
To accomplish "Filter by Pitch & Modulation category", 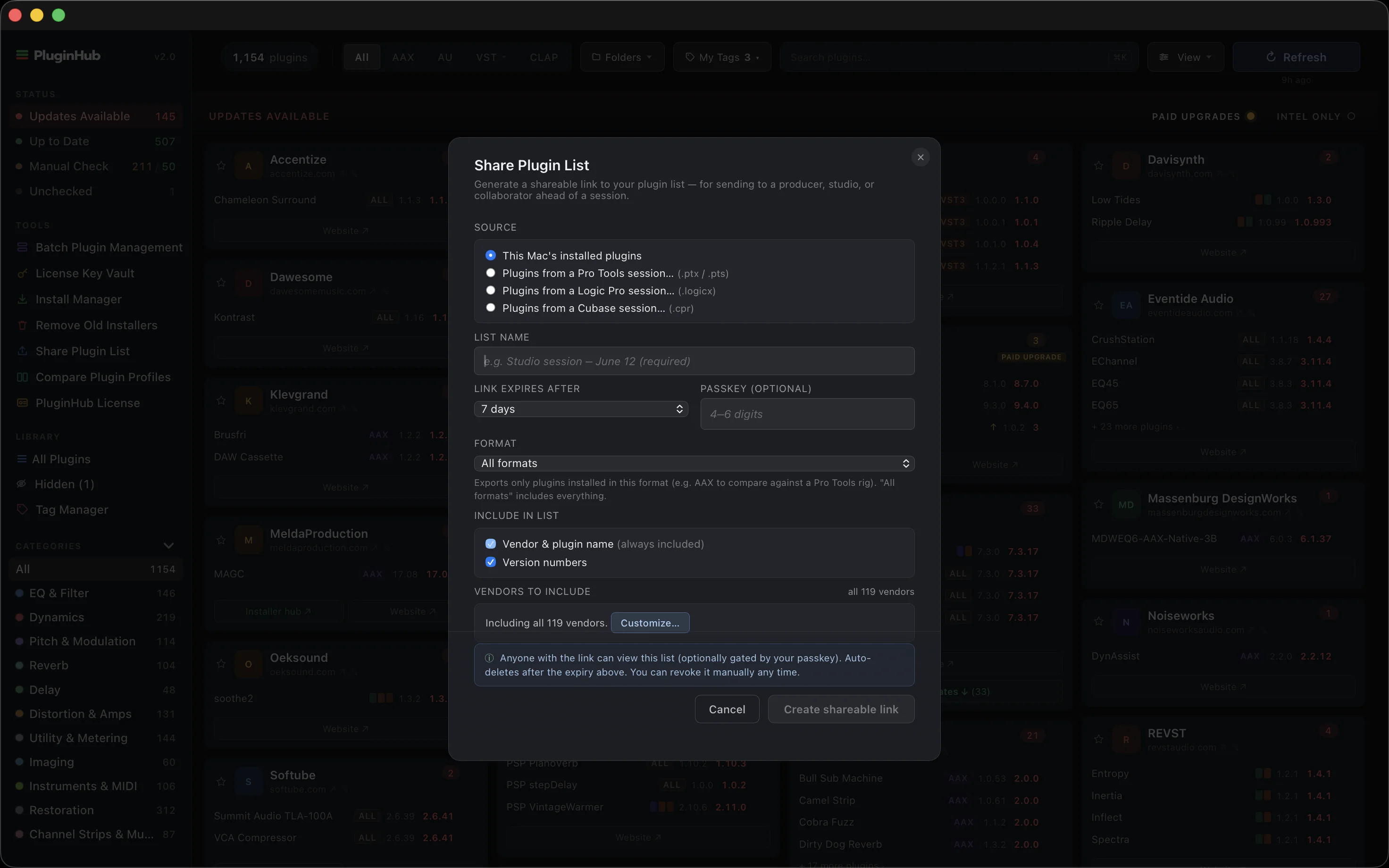I will 96,641.
